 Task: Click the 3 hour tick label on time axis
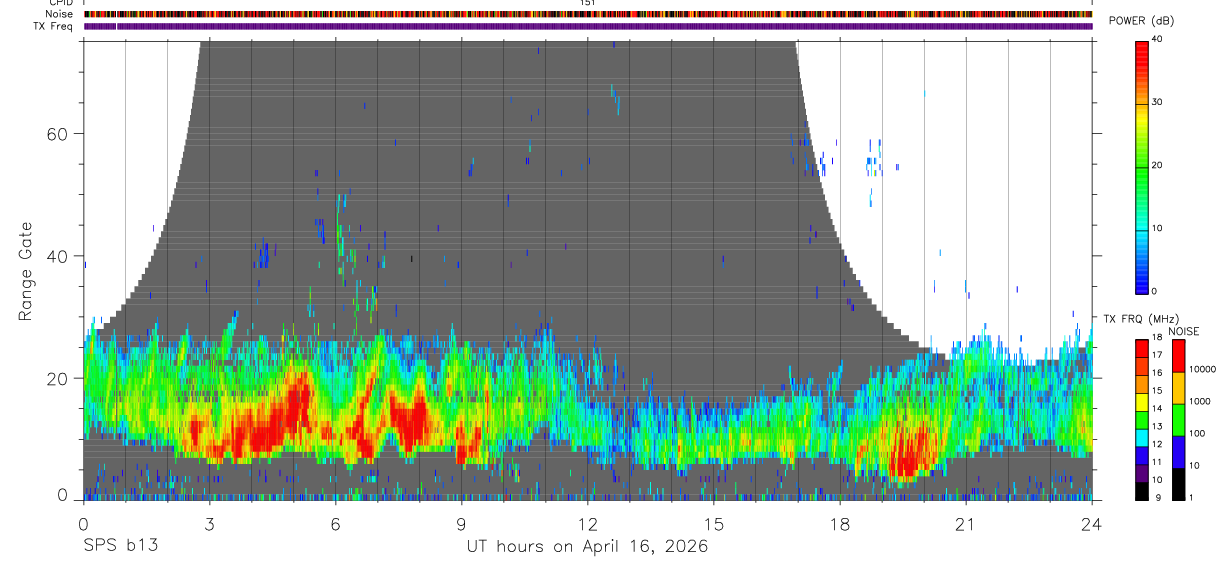(209, 524)
